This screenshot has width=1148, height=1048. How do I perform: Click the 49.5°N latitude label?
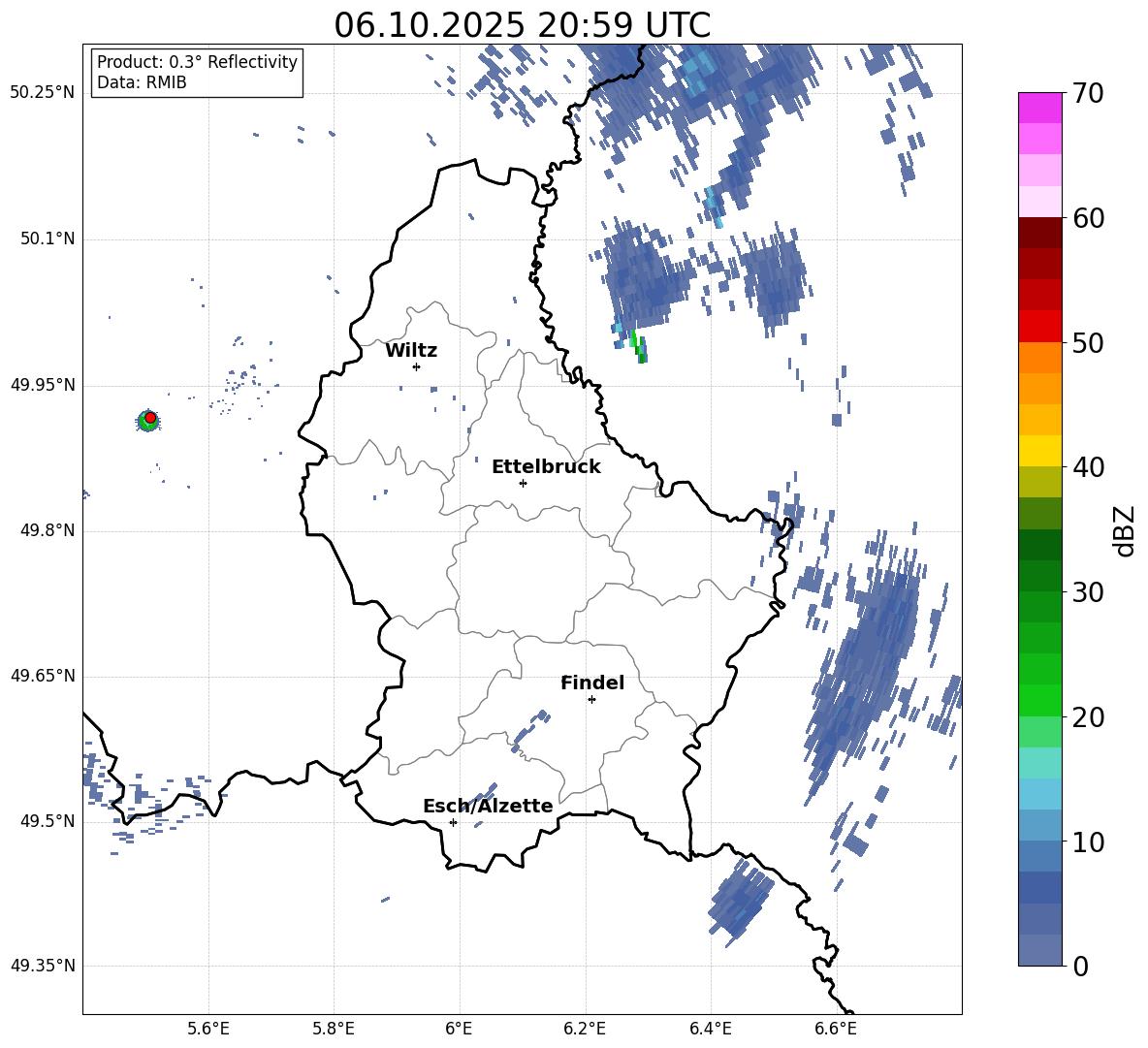coord(47,821)
